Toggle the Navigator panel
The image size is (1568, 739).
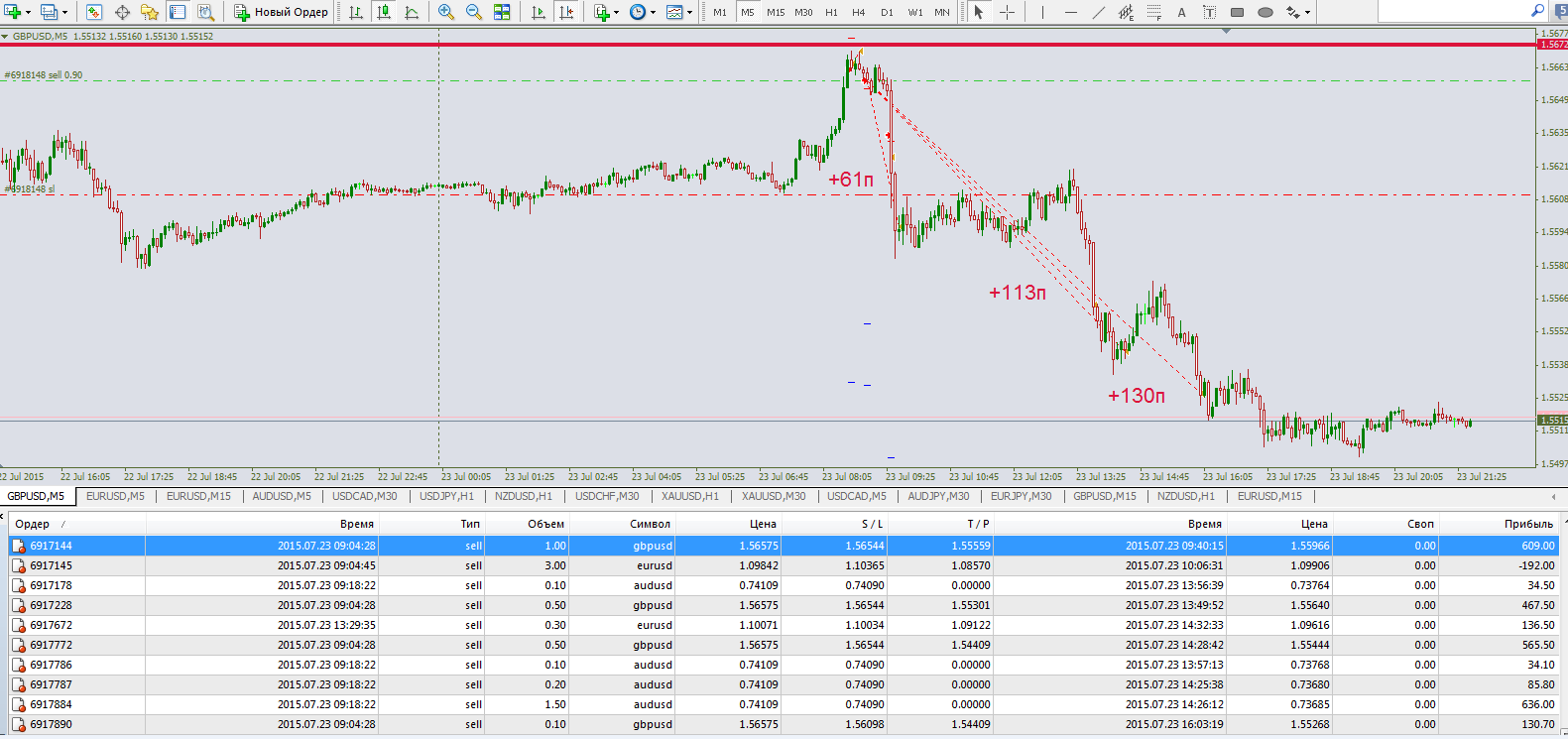click(x=150, y=12)
